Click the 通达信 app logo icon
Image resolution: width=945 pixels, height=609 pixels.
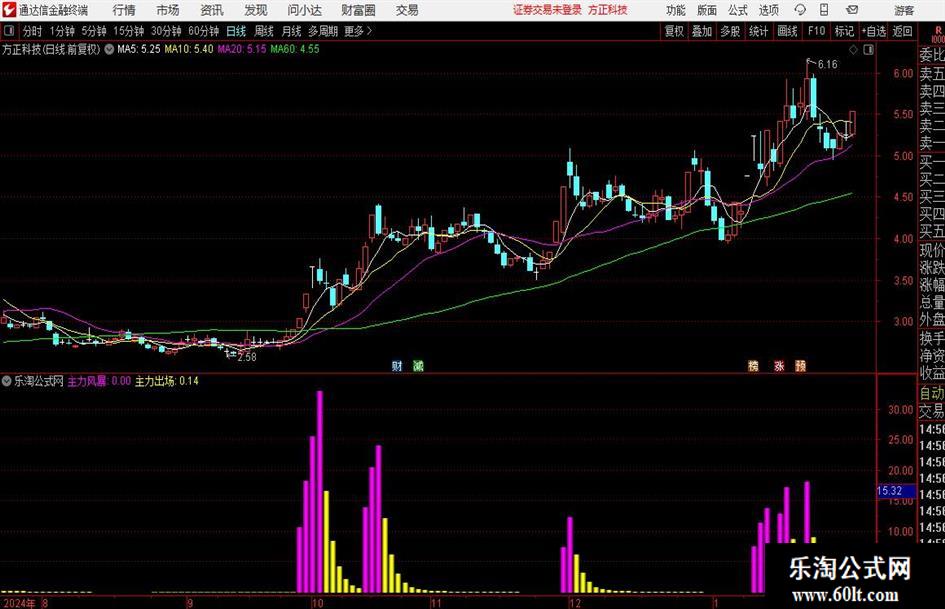(x=9, y=10)
